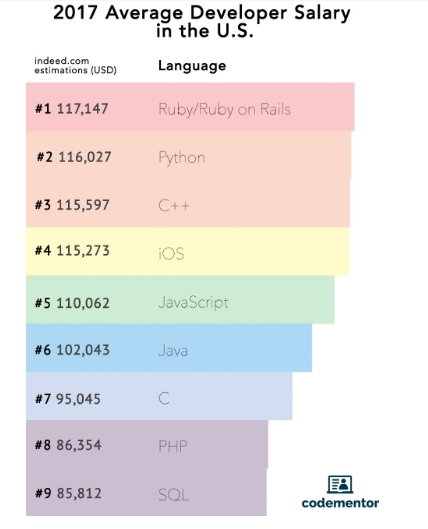Select the pink Ruby/Ruby on Rails bar
The height and width of the screenshot is (529, 428).
pos(190,107)
